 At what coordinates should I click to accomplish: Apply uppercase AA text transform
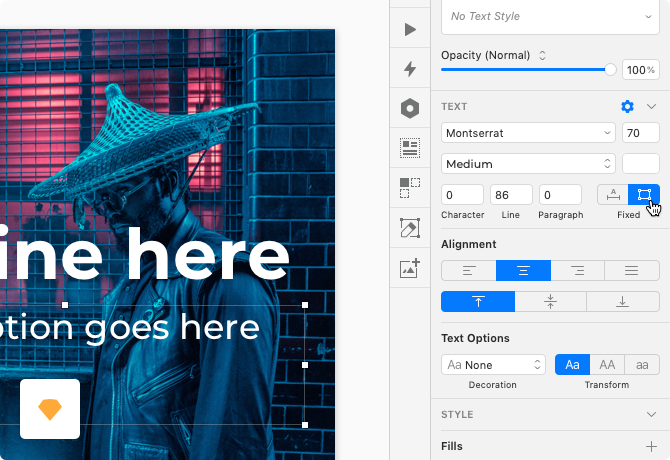click(607, 365)
